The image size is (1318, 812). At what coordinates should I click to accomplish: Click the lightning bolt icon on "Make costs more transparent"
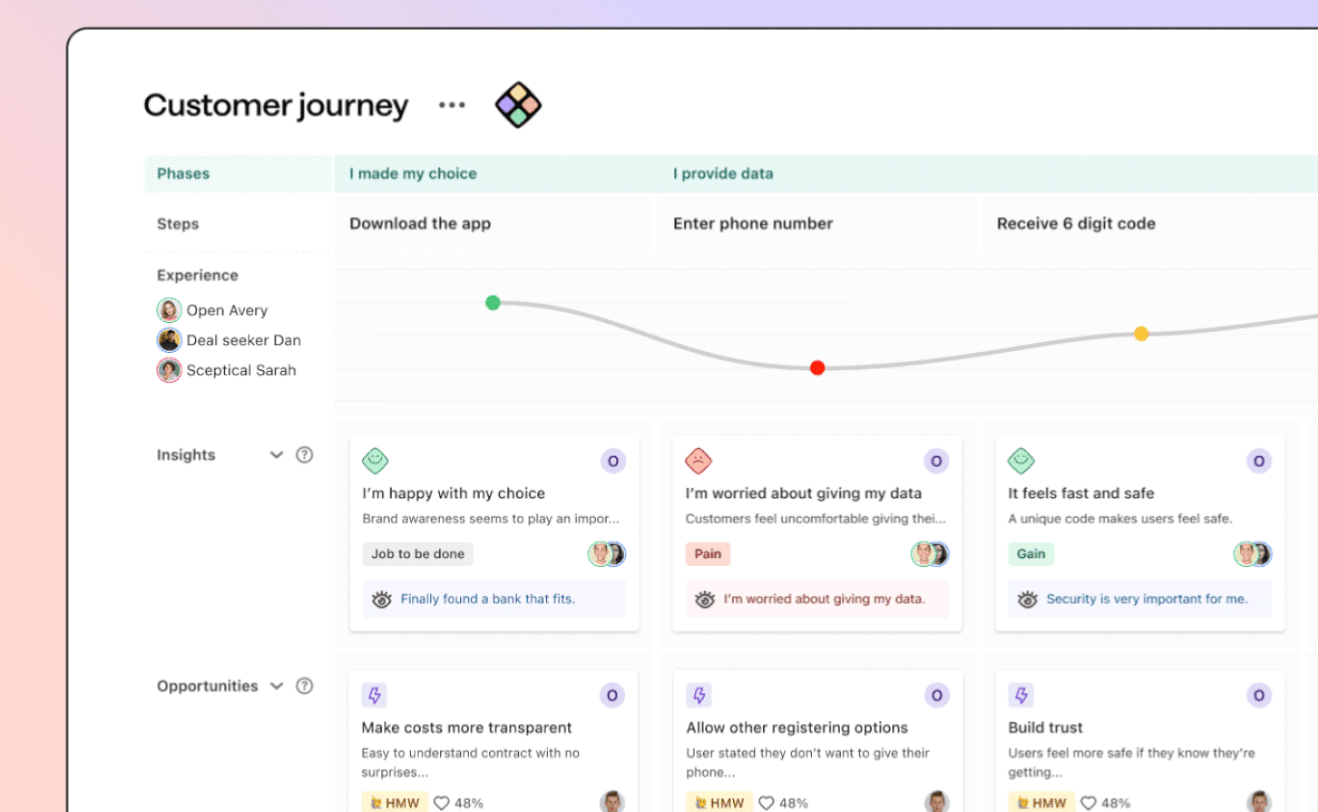(375, 694)
